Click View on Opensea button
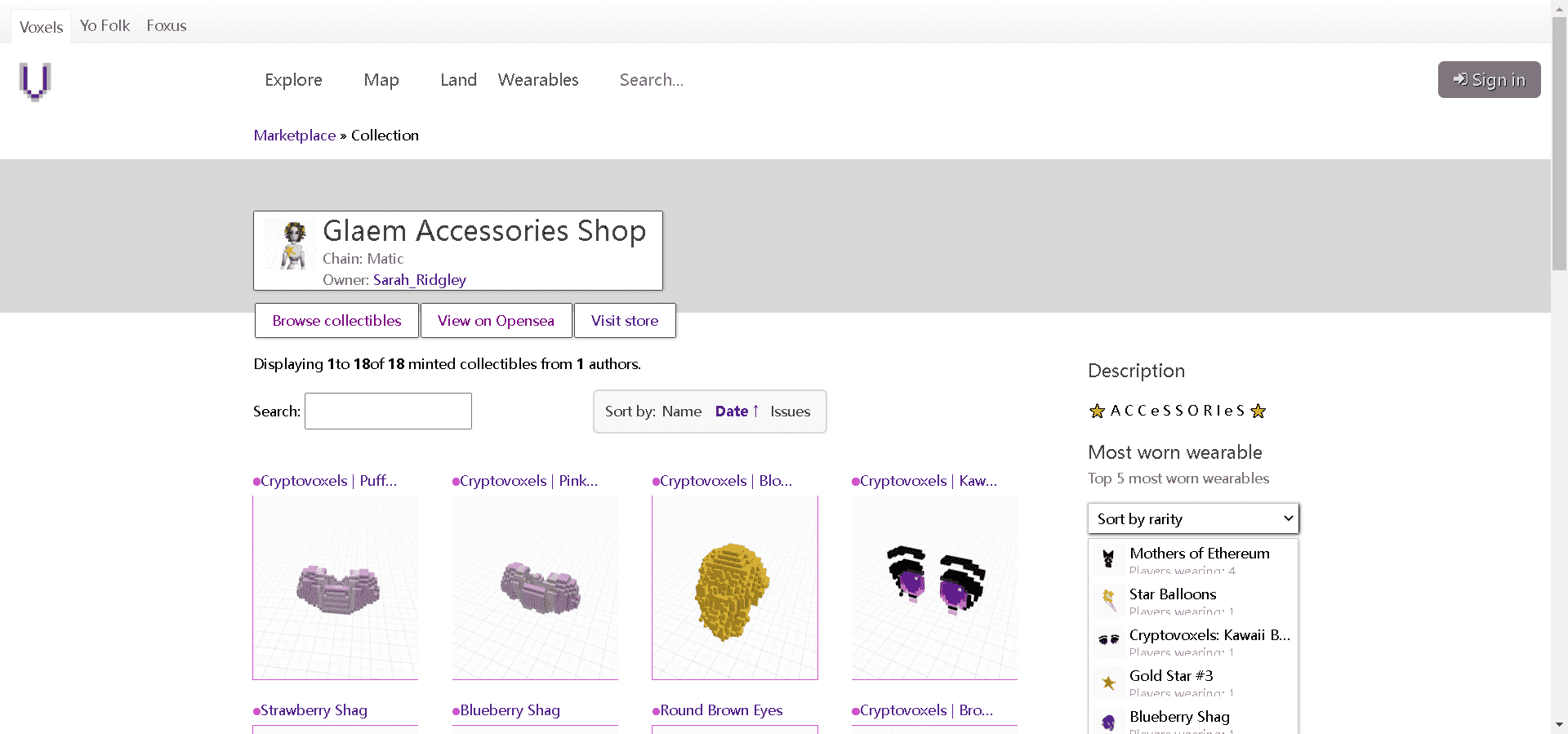The height and width of the screenshot is (734, 1568). tap(496, 320)
